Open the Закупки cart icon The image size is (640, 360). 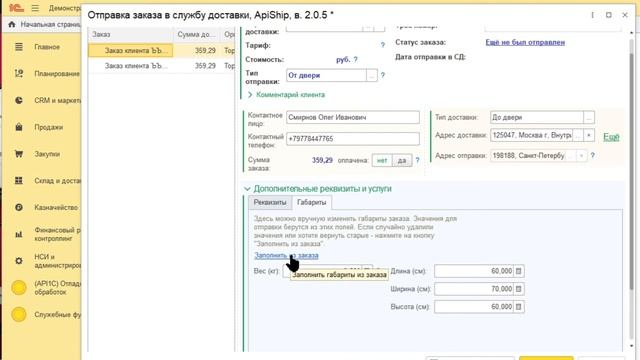[19, 154]
